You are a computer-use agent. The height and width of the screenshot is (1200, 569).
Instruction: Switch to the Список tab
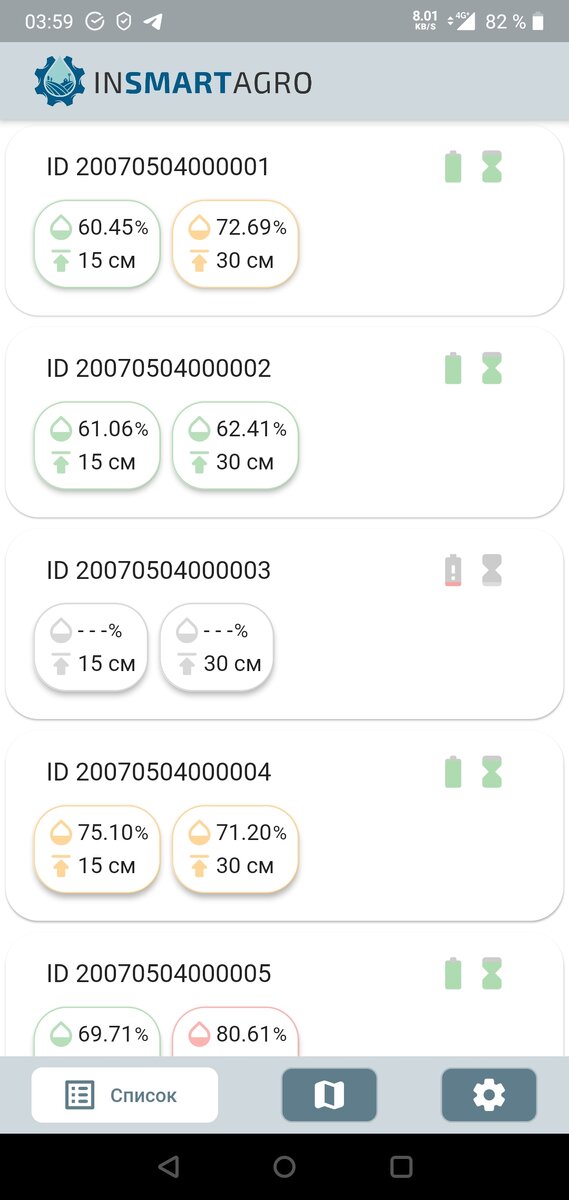click(x=124, y=1095)
